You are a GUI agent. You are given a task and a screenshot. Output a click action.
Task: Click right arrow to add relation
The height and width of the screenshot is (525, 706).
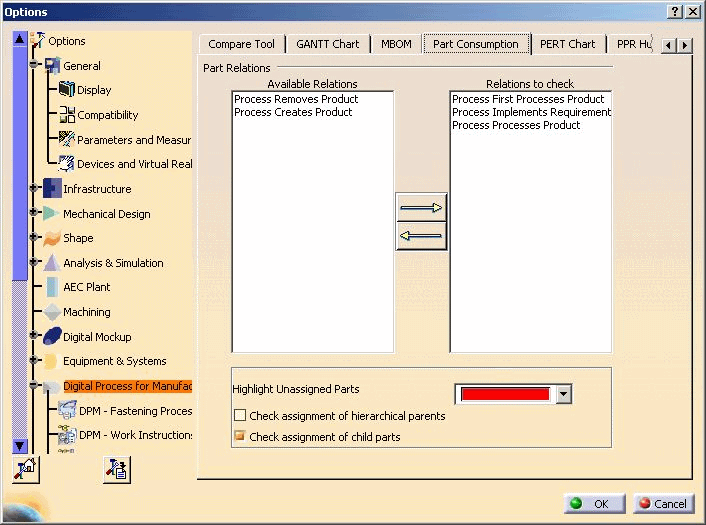[421, 208]
